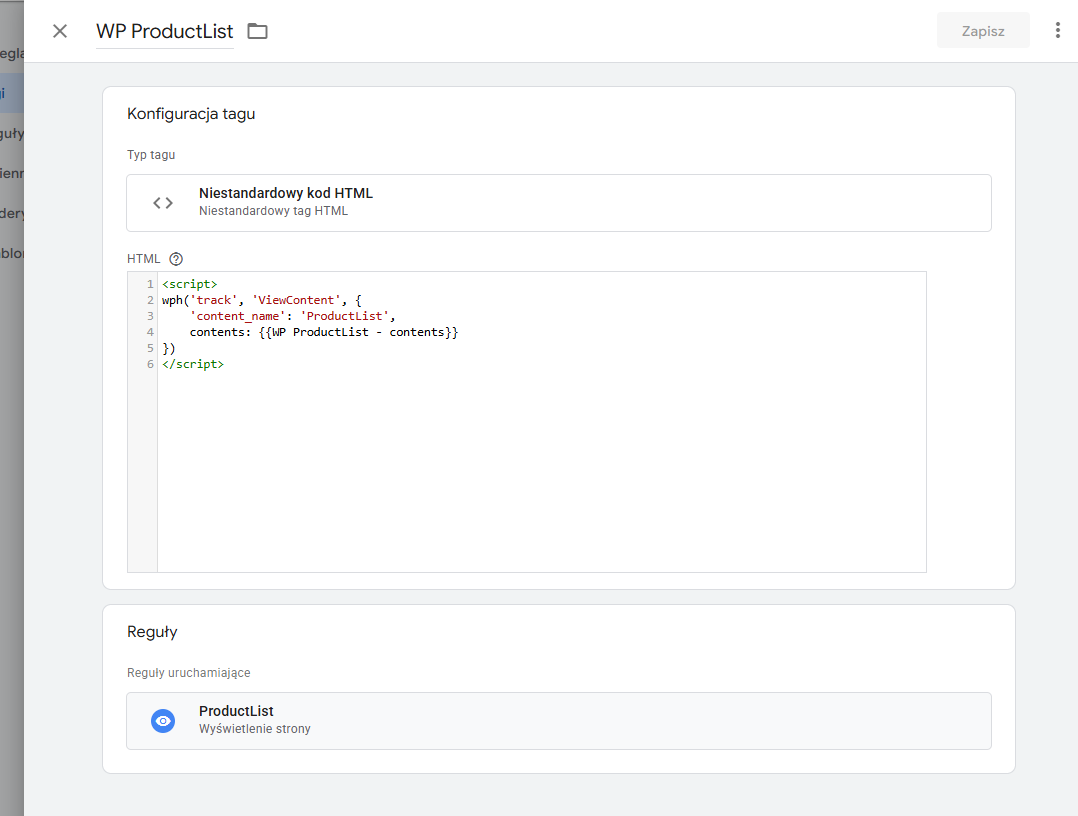
Task: Click the {{WP ProductList - contents}} variable
Action: [358, 332]
